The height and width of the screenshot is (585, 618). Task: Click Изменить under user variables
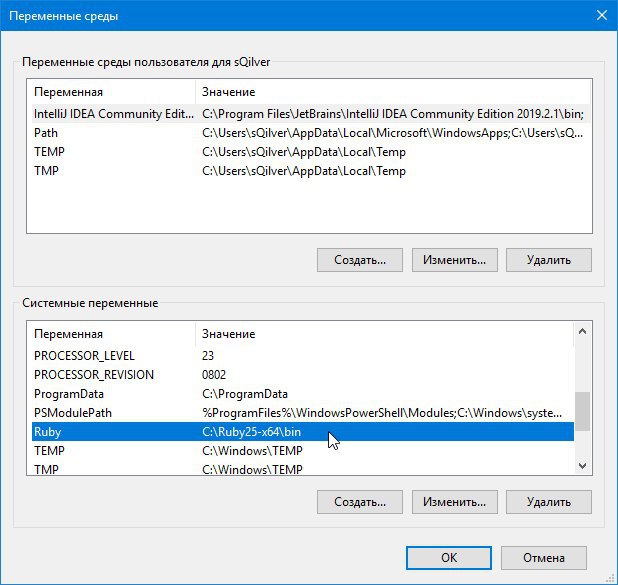click(x=454, y=260)
